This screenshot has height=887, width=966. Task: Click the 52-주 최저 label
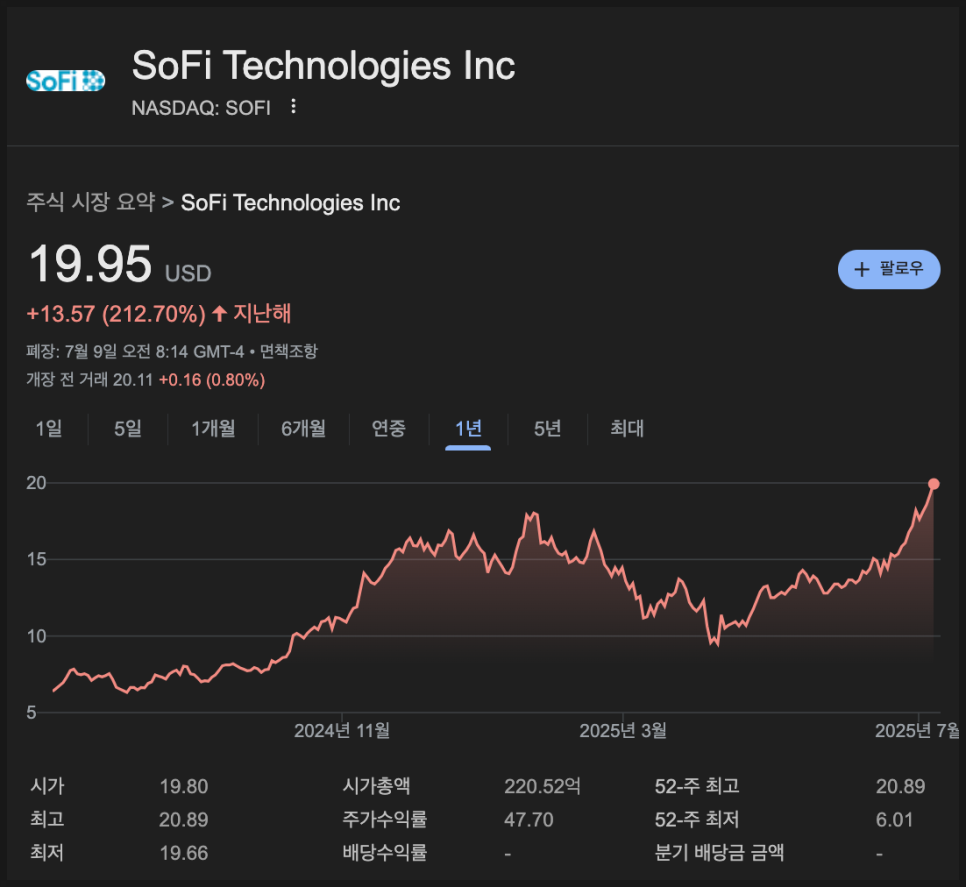tap(697, 820)
